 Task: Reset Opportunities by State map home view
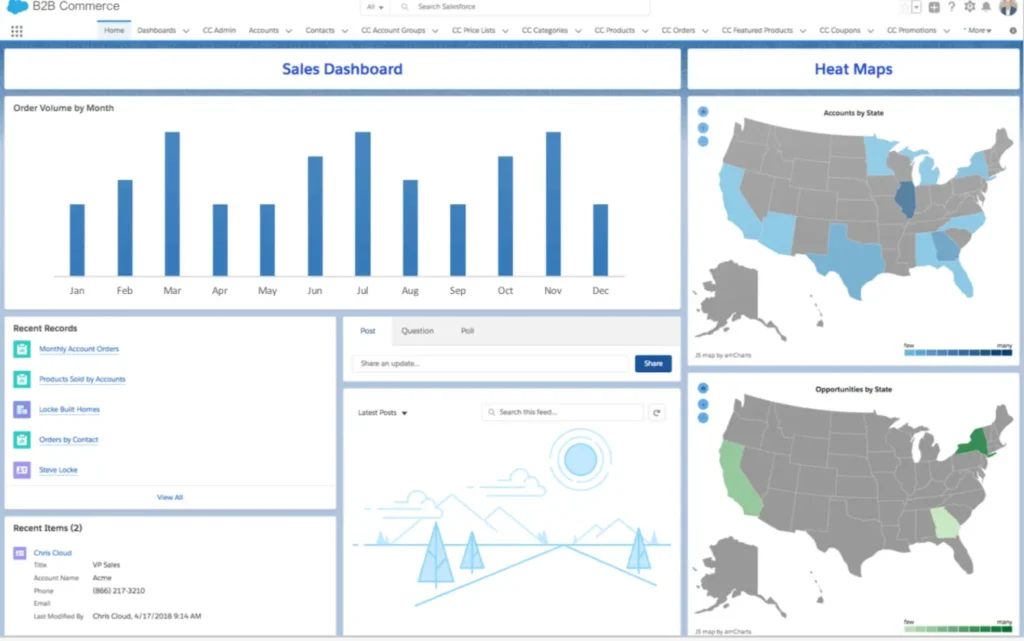coord(703,388)
